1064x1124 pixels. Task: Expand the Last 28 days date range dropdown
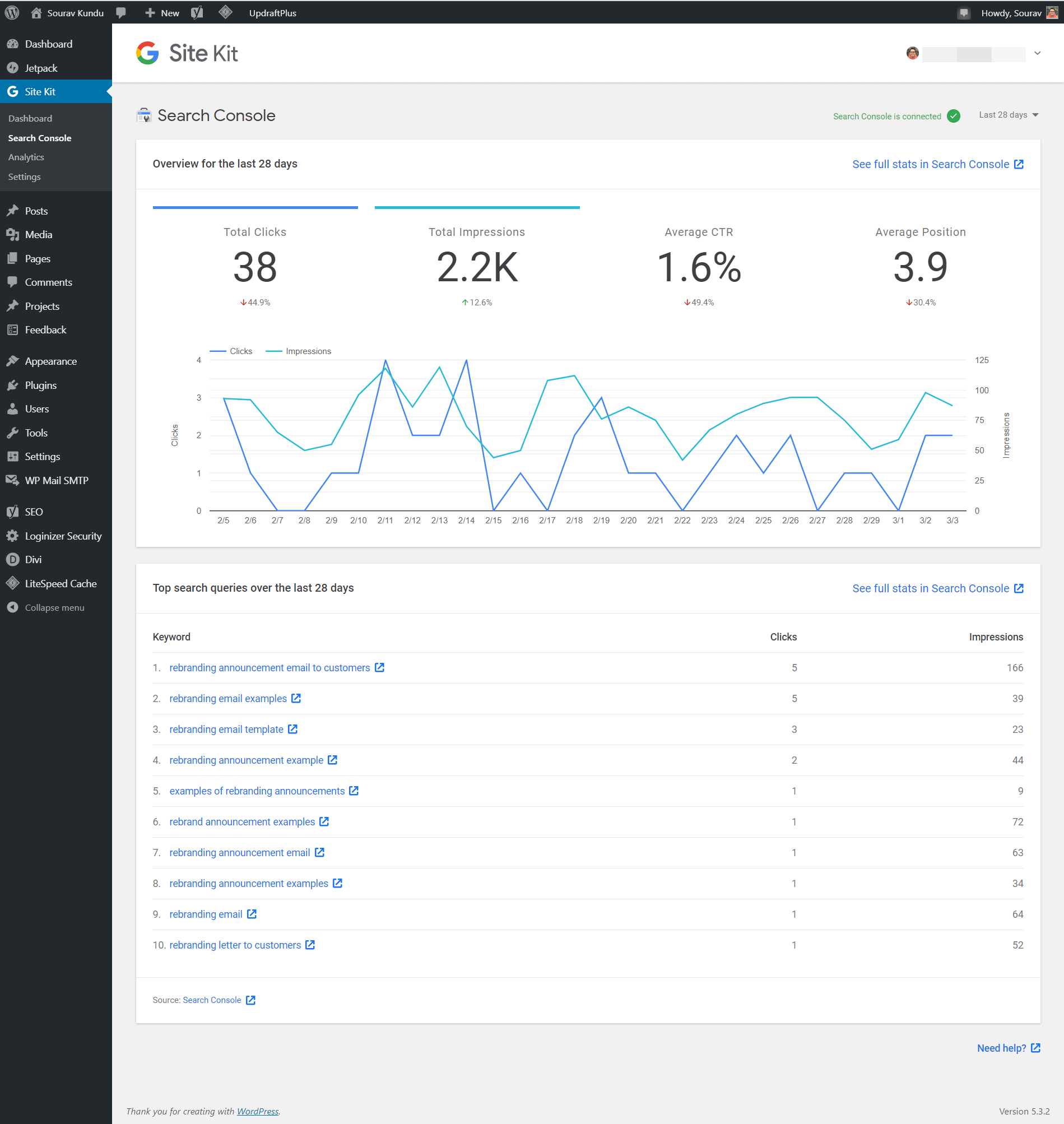click(x=1009, y=115)
